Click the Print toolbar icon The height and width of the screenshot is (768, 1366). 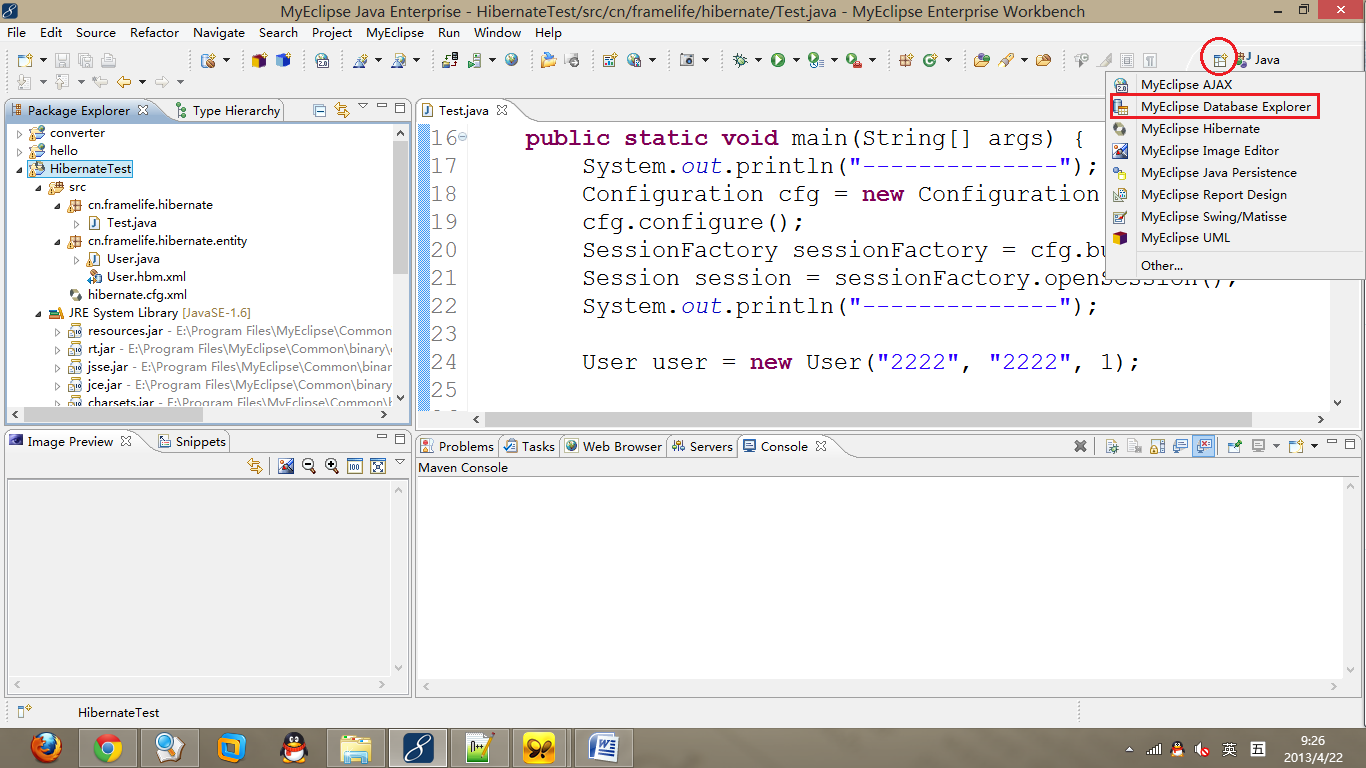point(108,60)
